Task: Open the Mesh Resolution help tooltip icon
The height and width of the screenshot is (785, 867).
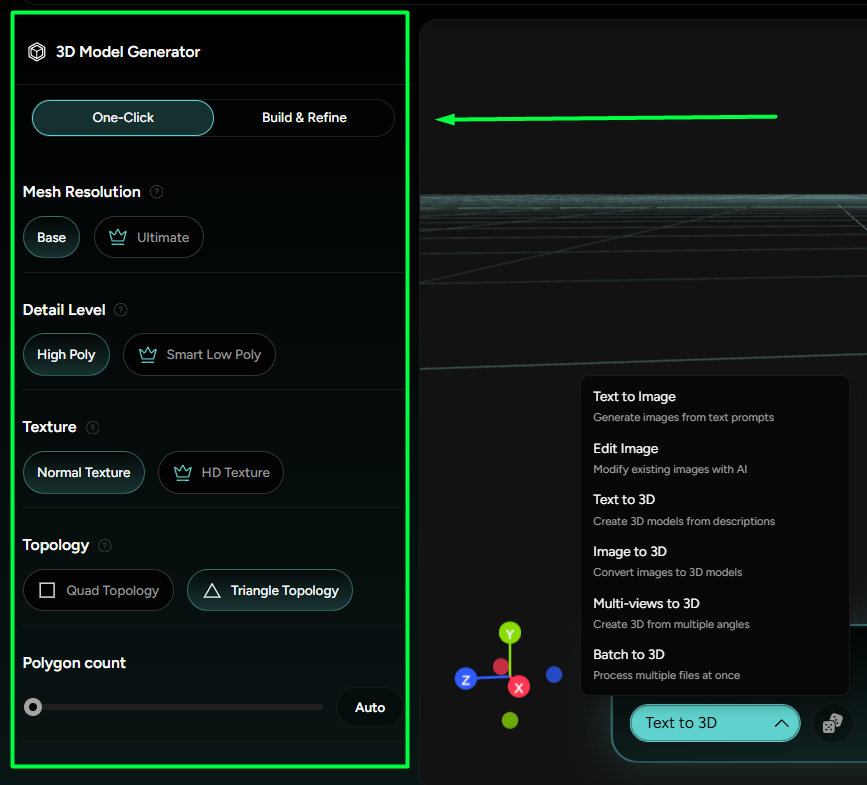Action: click(x=157, y=192)
